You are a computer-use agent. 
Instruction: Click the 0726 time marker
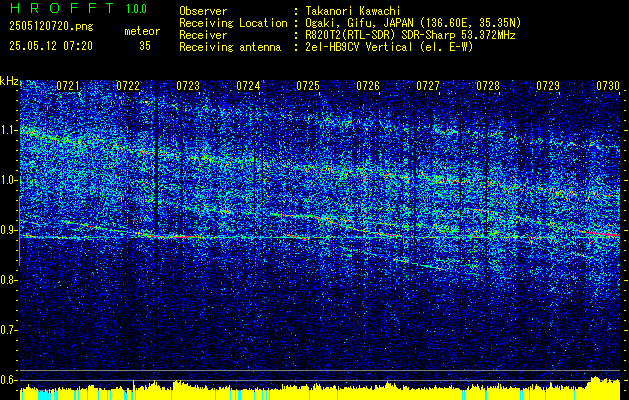tap(368, 86)
